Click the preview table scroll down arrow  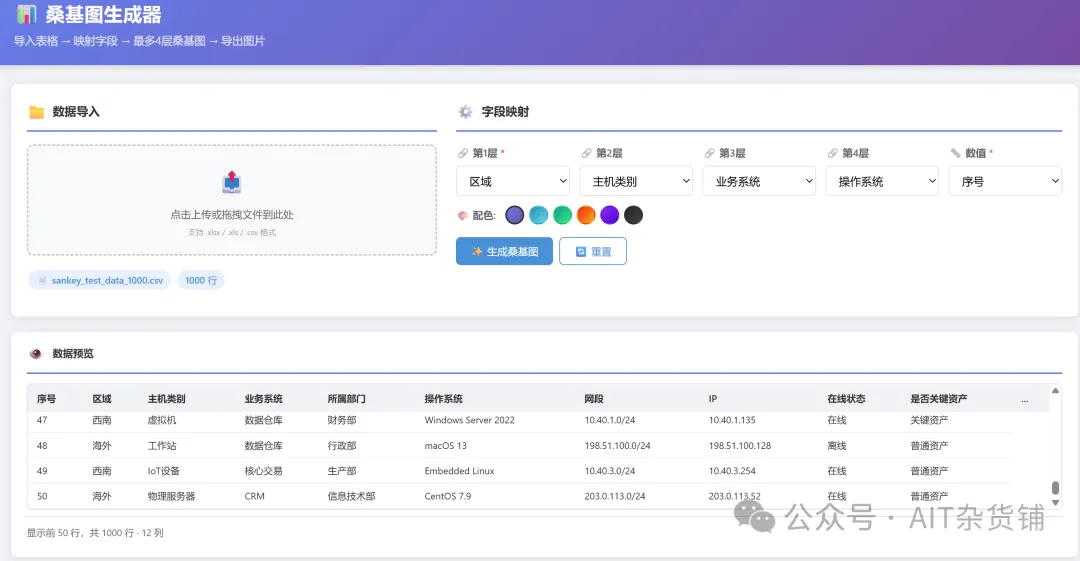pos(1055,503)
